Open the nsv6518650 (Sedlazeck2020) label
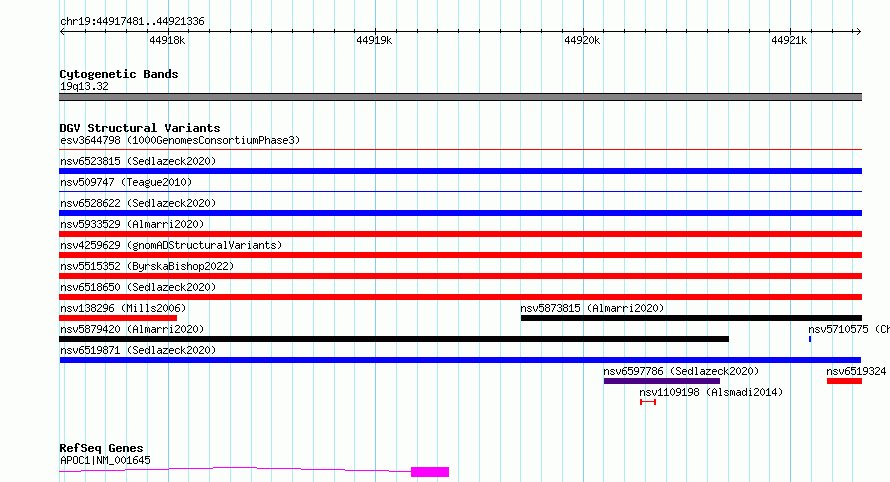The width and height of the screenshot is (890, 482). click(x=138, y=287)
